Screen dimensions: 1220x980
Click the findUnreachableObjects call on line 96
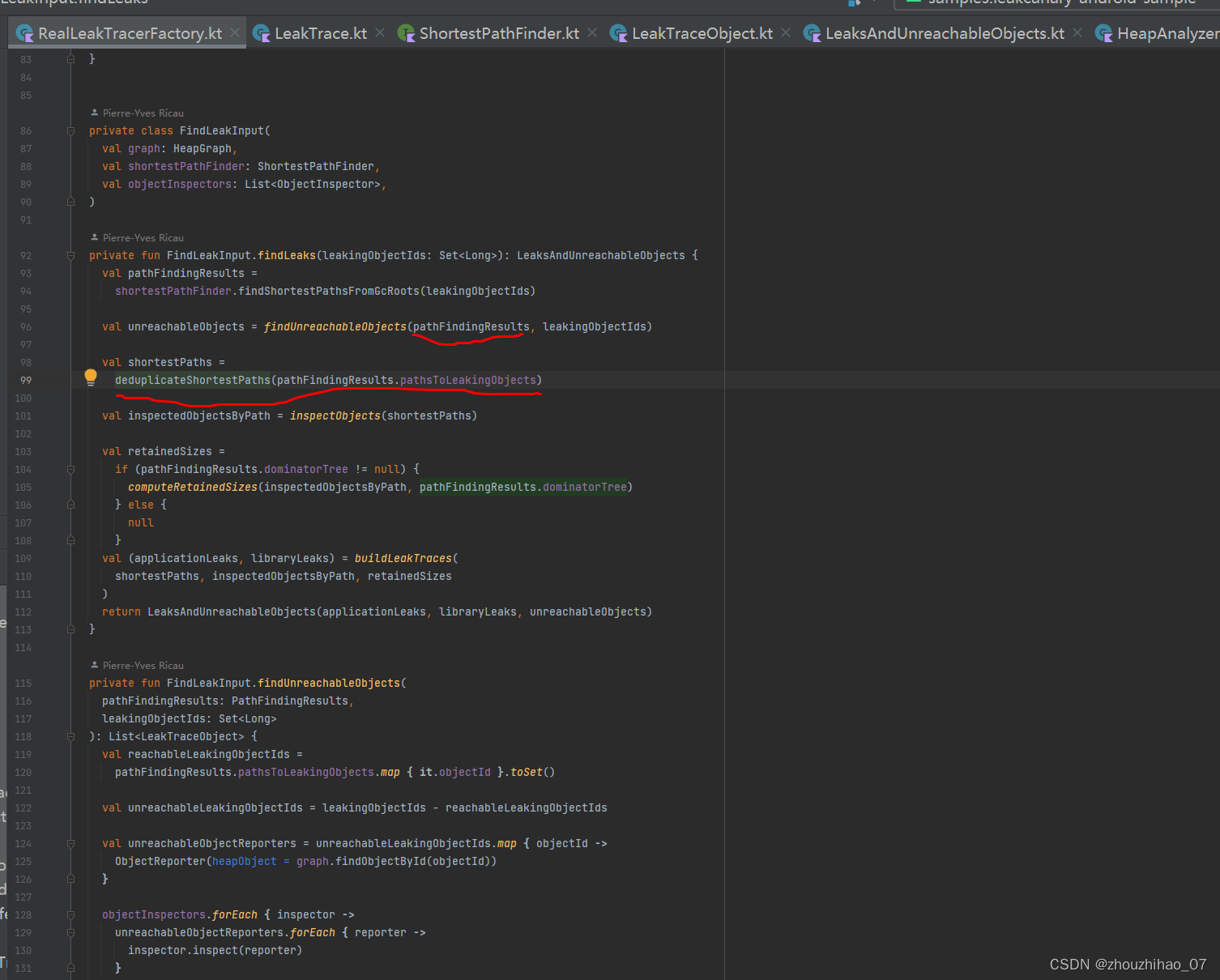[335, 326]
